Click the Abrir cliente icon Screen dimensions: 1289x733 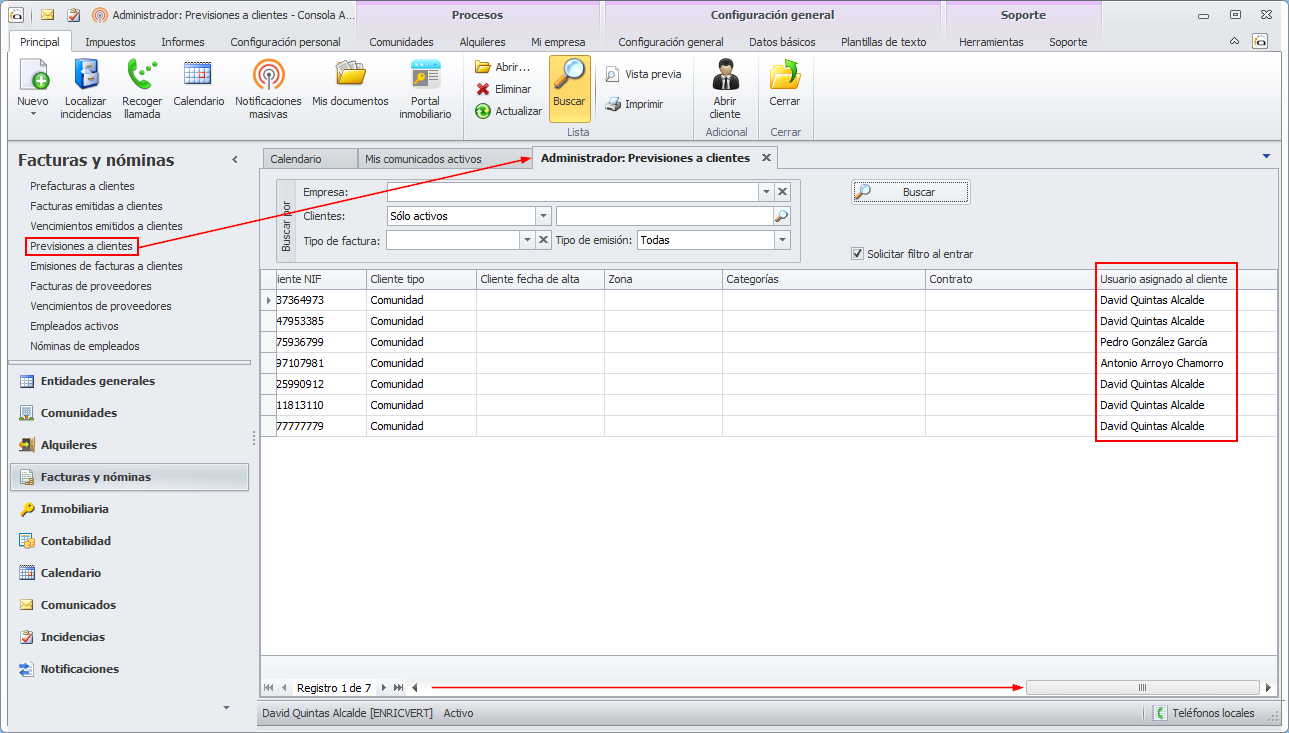(725, 76)
